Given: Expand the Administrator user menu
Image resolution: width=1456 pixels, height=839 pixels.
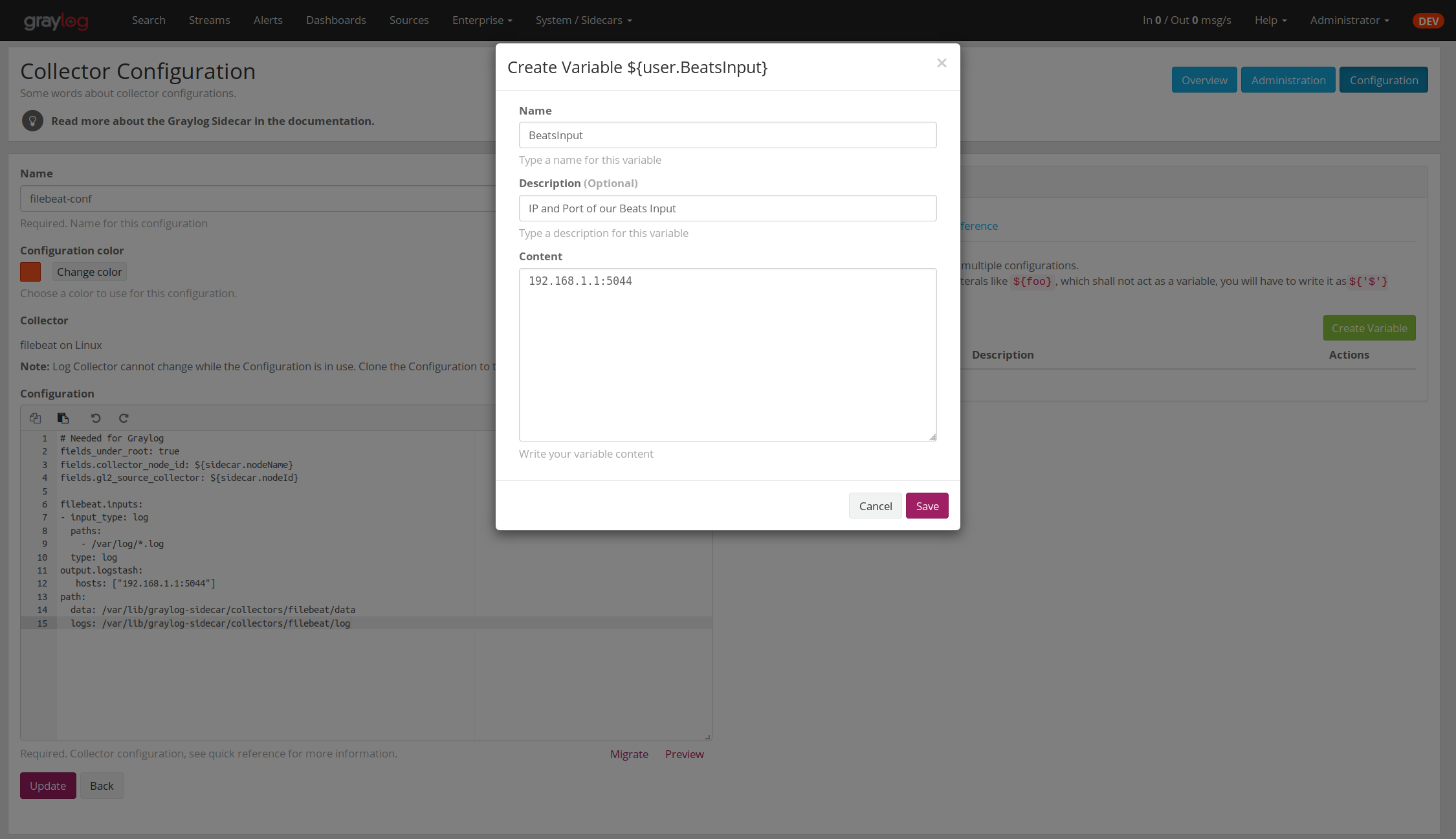Looking at the screenshot, I should click(1349, 21).
